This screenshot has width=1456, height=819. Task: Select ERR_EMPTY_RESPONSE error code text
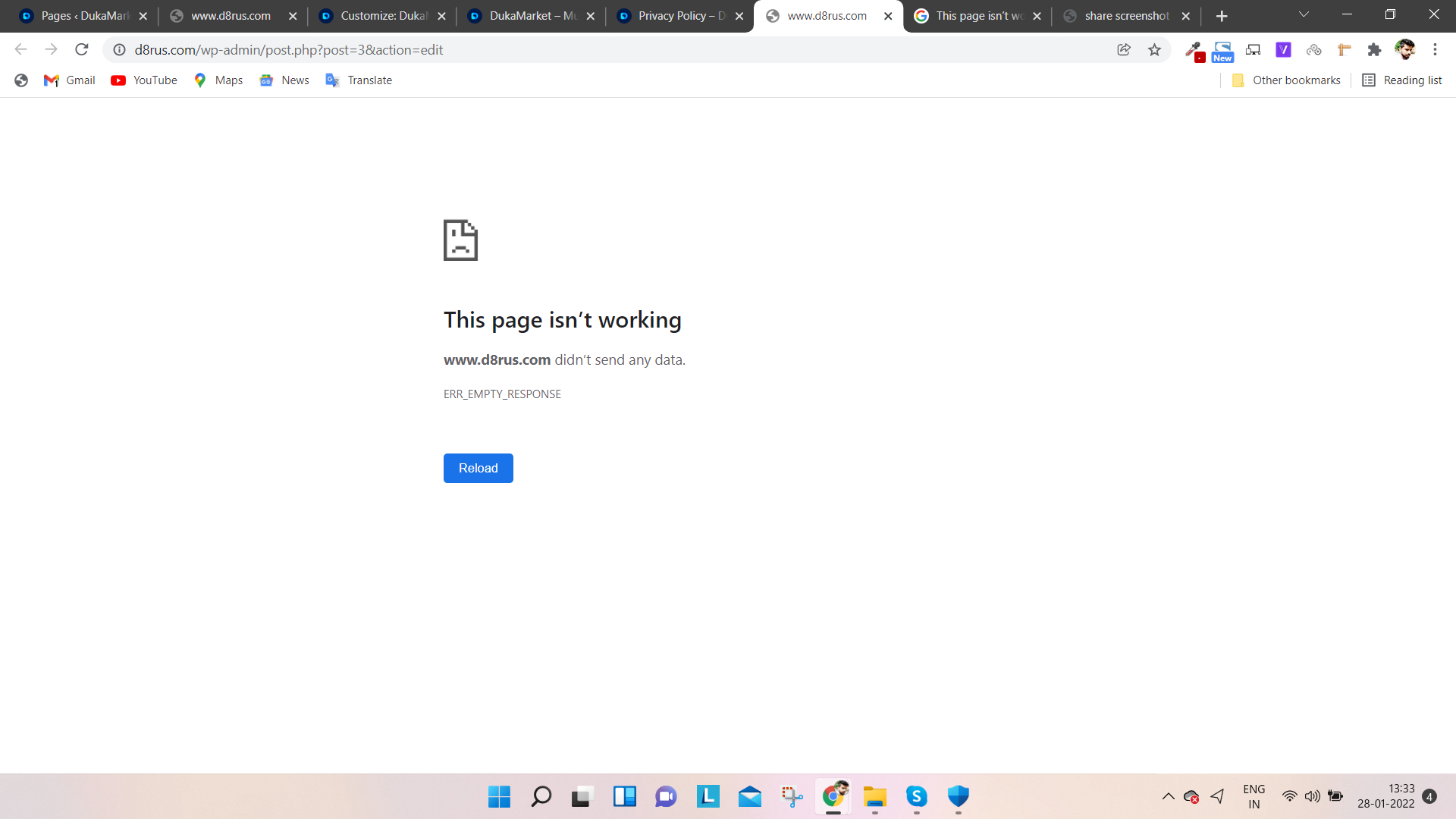coord(502,394)
